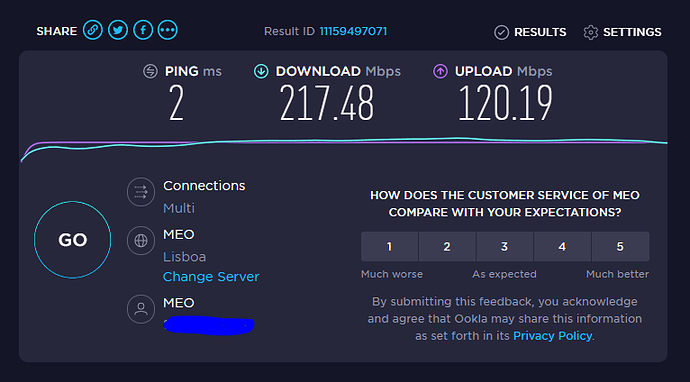Share result on Twitter
Image resolution: width=690 pixels, height=382 pixels.
point(118,30)
